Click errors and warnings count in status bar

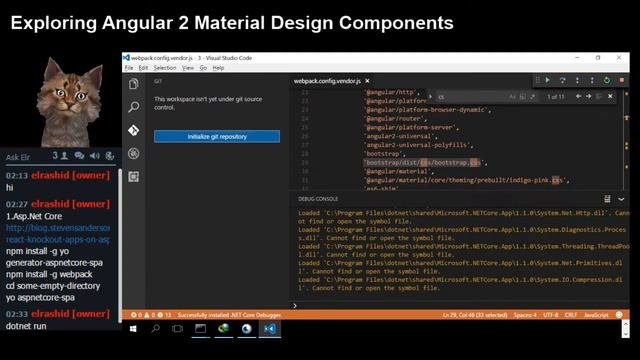151,315
